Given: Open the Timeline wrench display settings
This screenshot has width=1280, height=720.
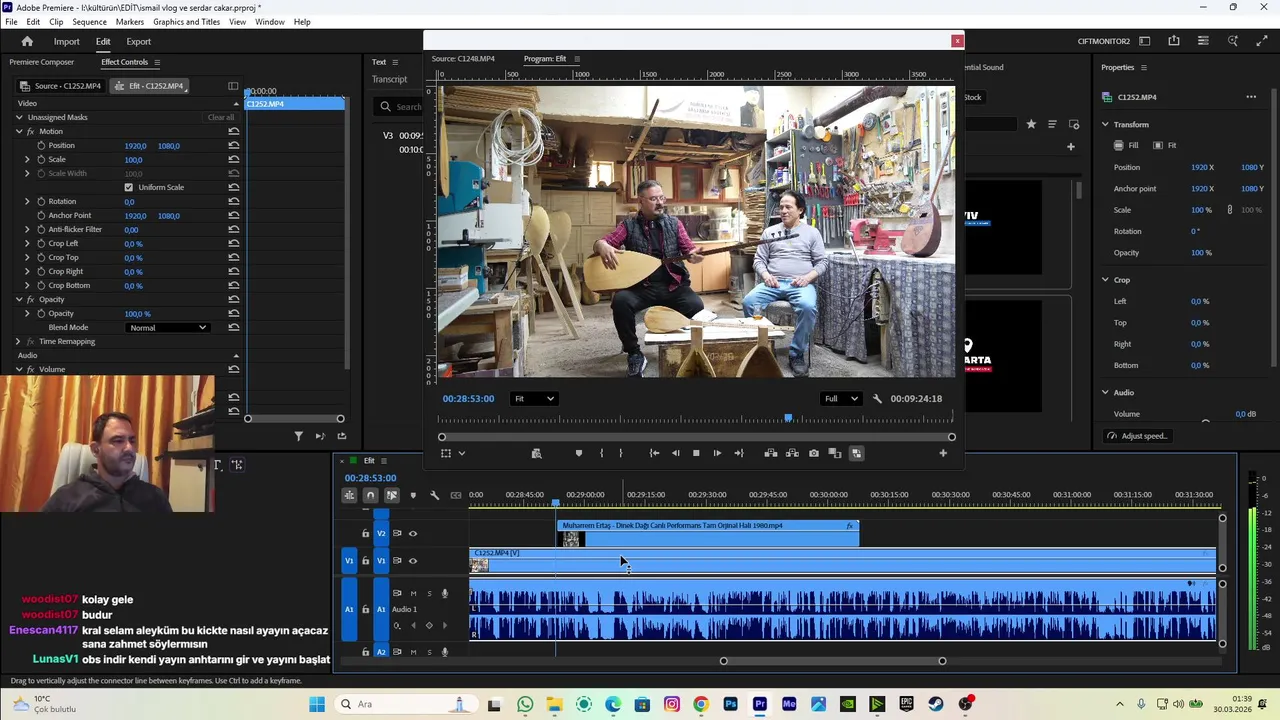Looking at the screenshot, I should tap(434, 495).
